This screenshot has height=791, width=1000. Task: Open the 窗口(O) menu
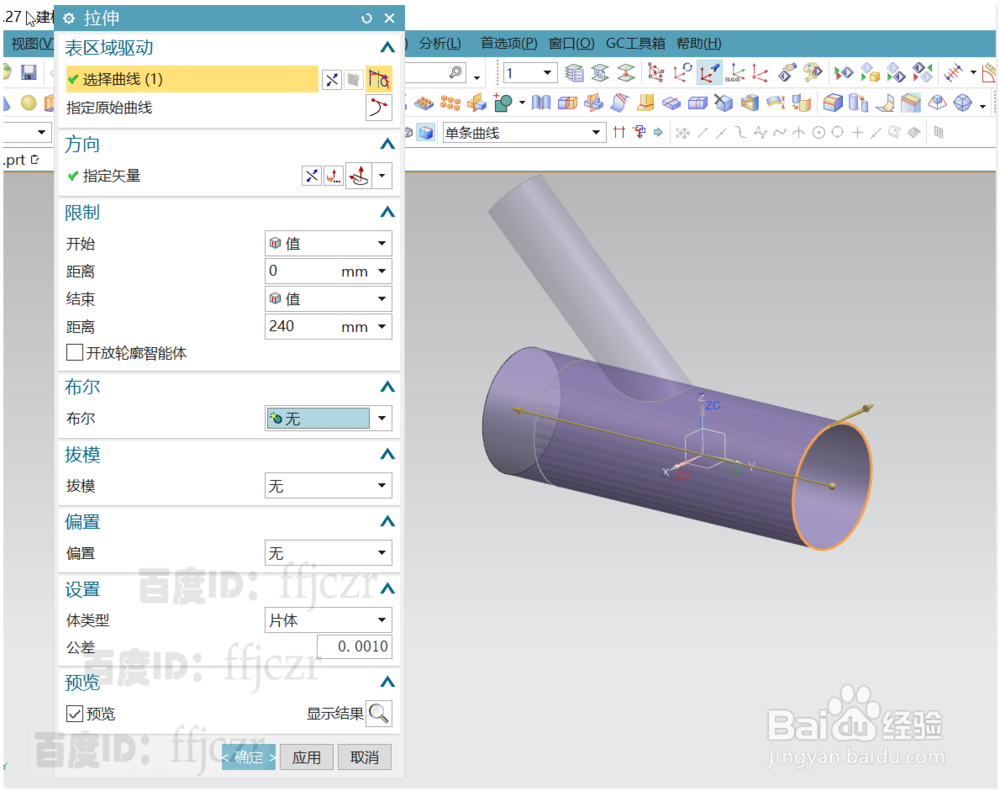coord(571,43)
